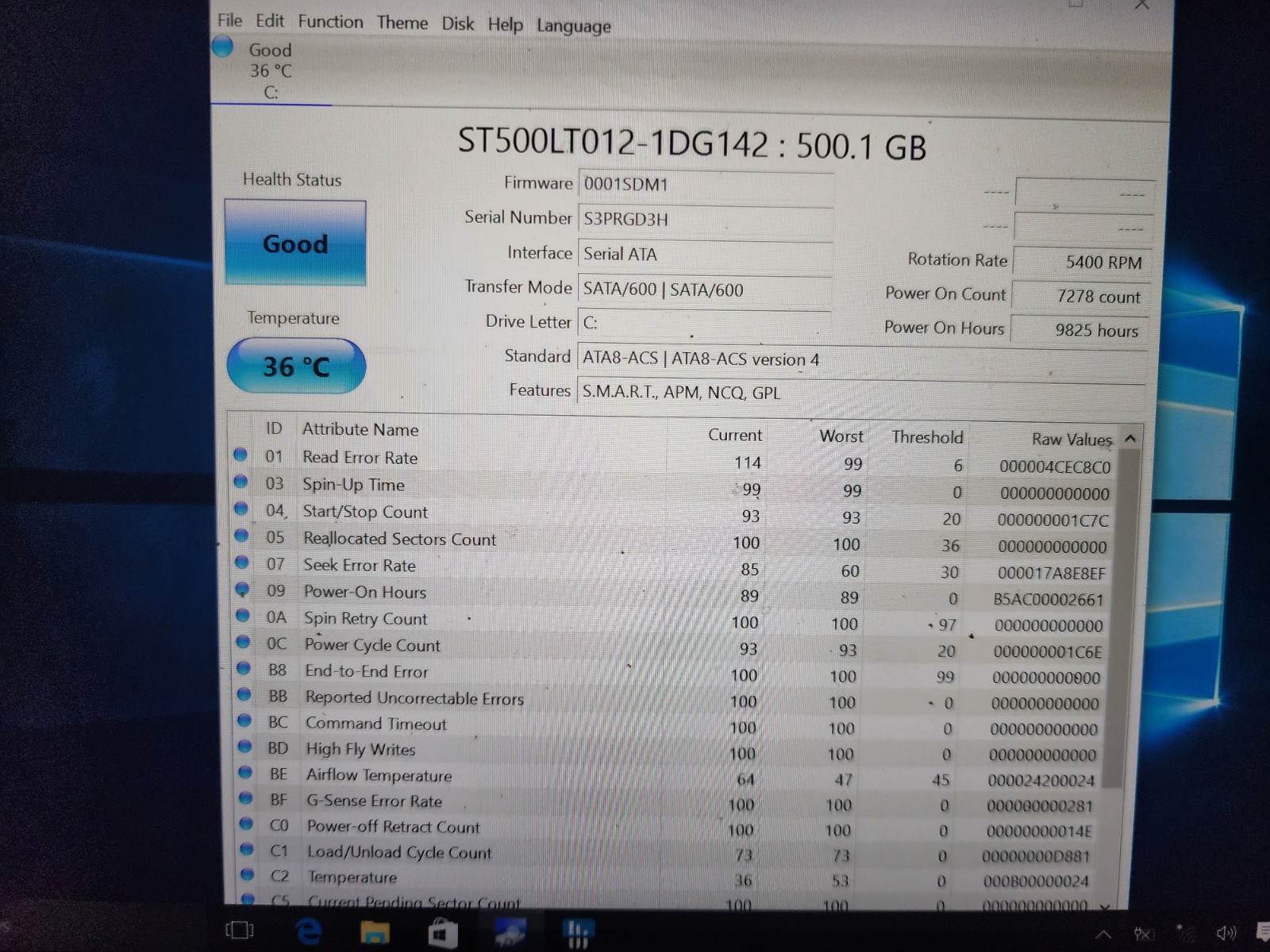This screenshot has width=1270, height=952.
Task: Open Task View on the taskbar
Action: click(x=240, y=930)
